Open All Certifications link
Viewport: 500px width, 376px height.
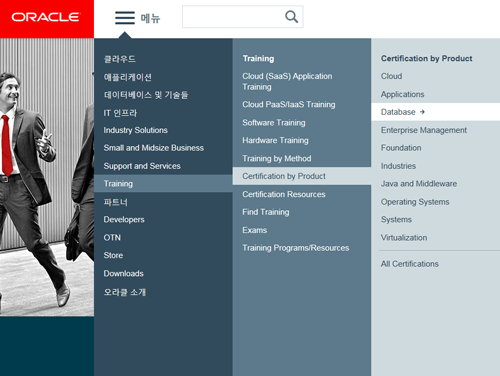410,264
